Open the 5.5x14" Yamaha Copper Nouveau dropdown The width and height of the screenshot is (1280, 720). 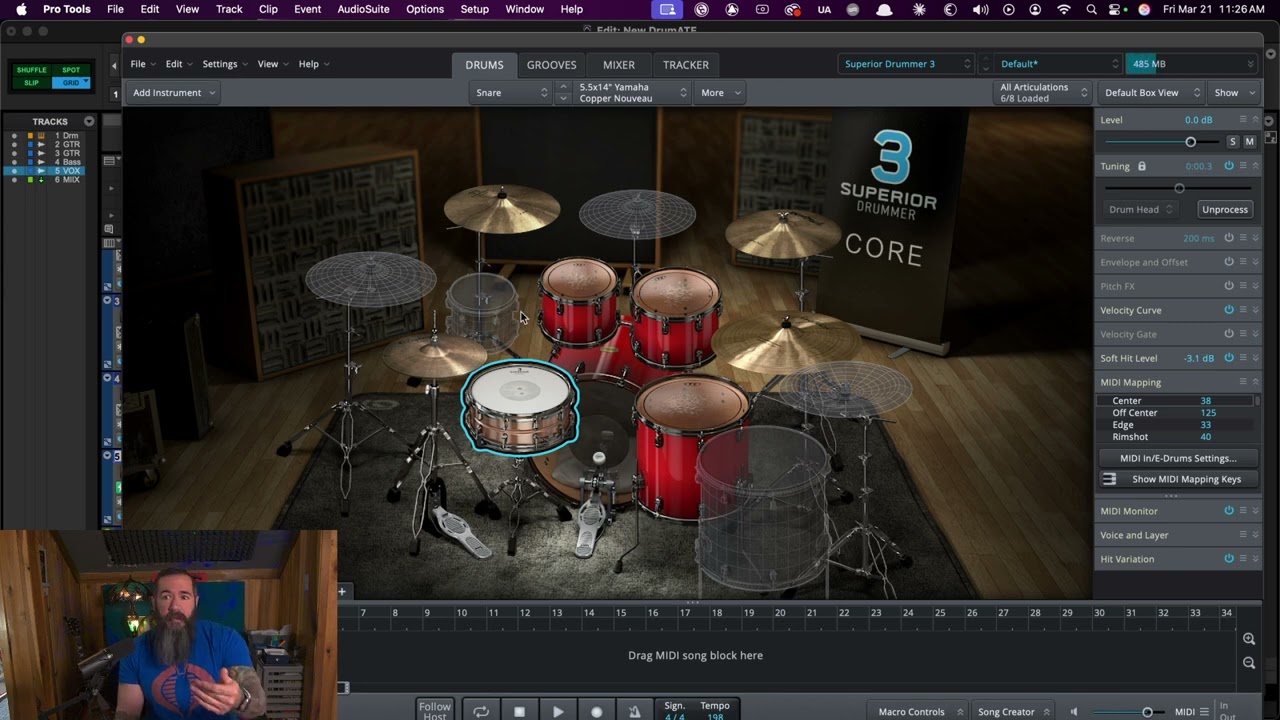pyautogui.click(x=632, y=92)
